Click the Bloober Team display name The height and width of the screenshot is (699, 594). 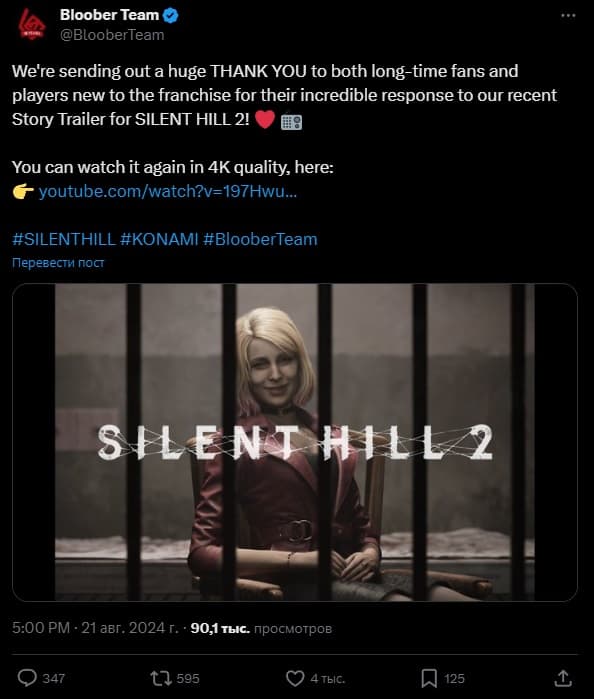pos(109,15)
